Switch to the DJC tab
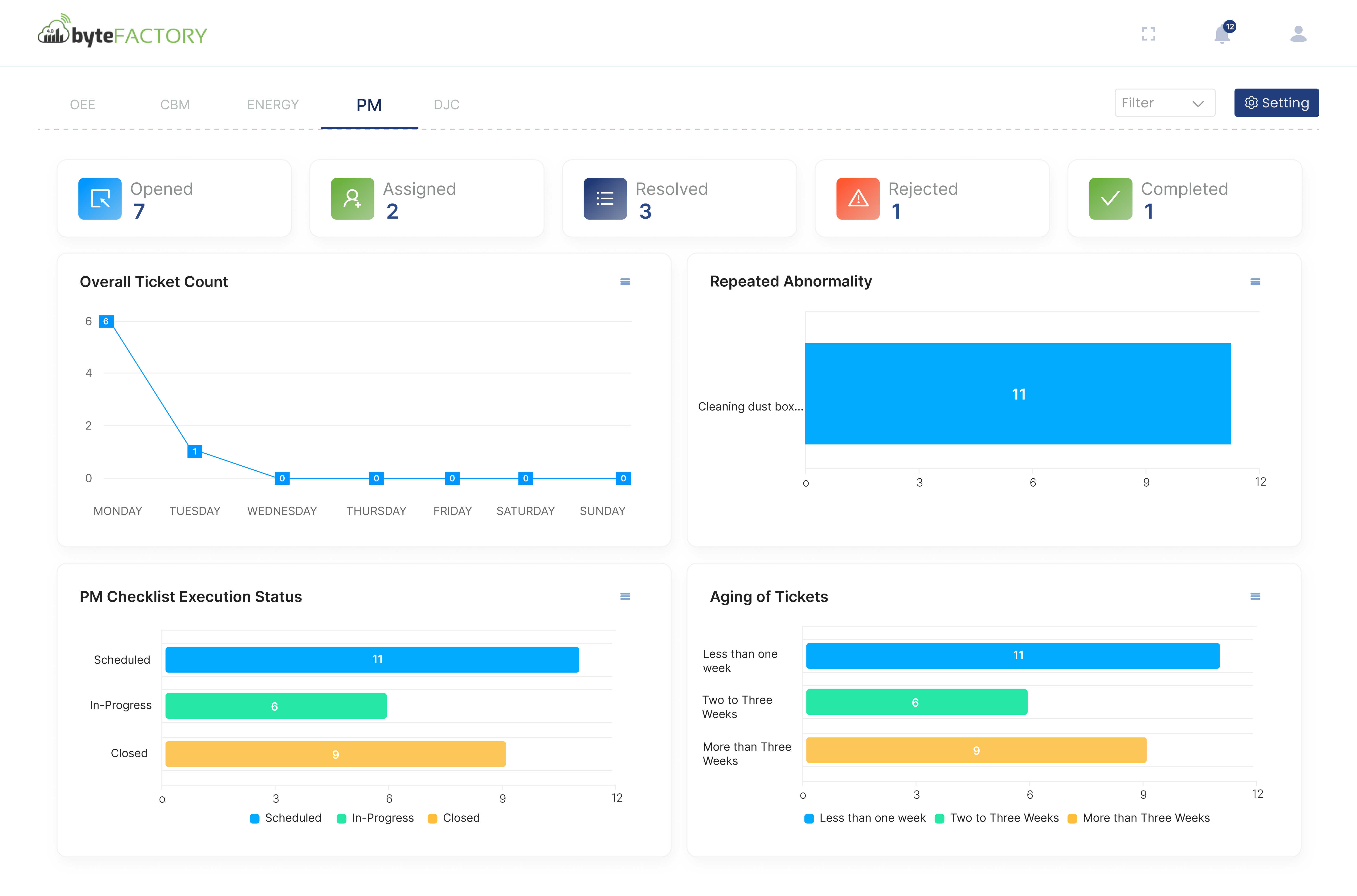 click(x=446, y=105)
